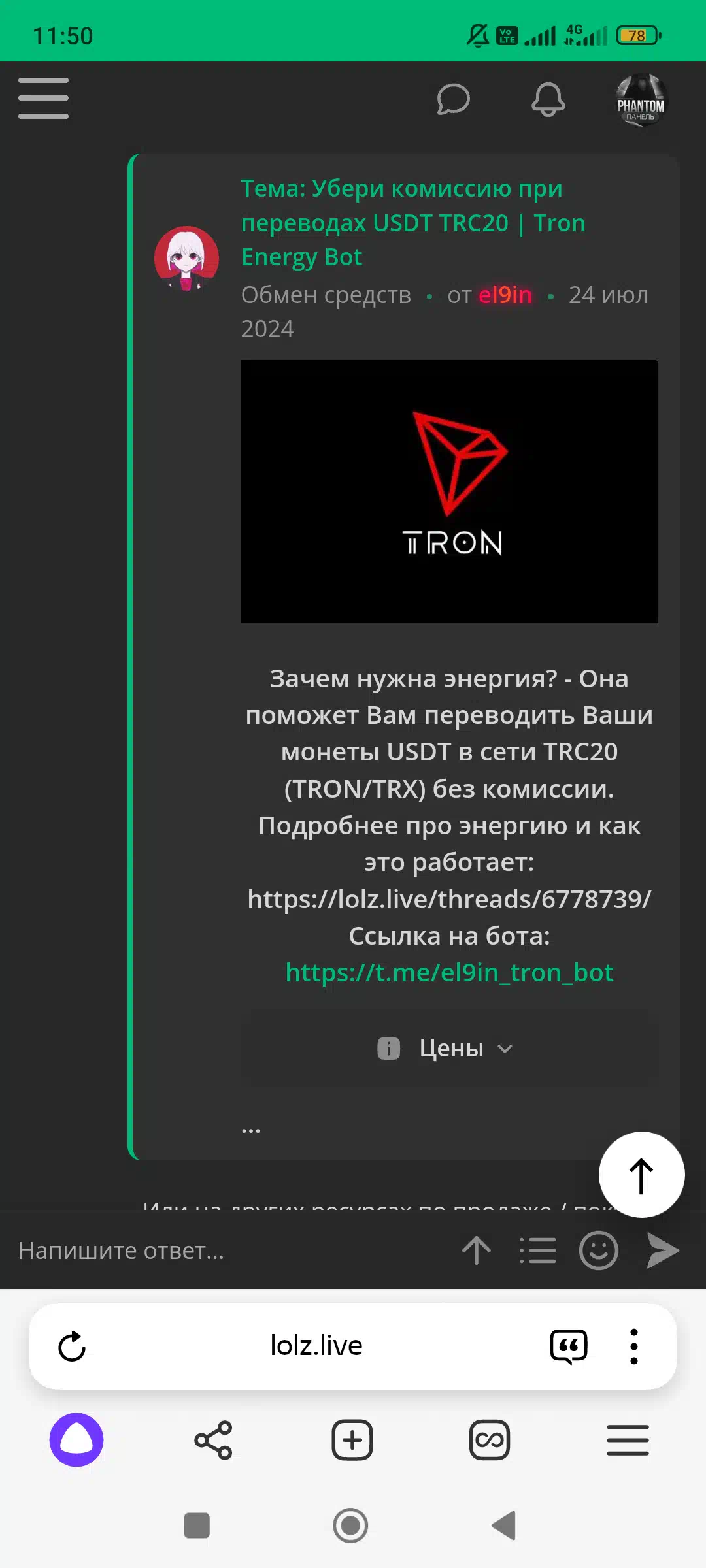Open thread title about USDT TRC20 commission

point(413,223)
